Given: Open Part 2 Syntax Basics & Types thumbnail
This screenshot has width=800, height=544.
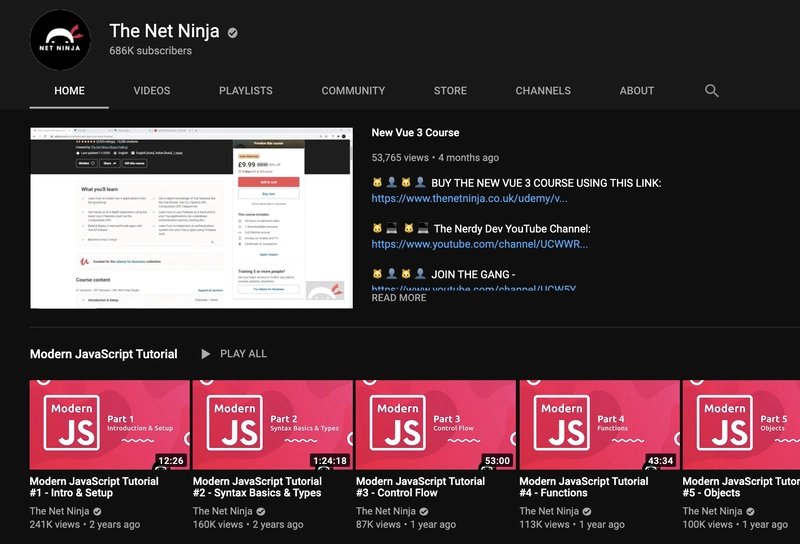Looking at the screenshot, I should (x=272, y=425).
